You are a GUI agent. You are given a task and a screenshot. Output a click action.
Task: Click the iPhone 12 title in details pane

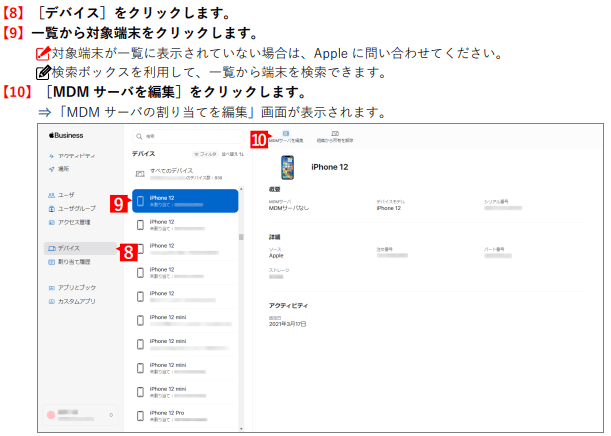[x=330, y=167]
